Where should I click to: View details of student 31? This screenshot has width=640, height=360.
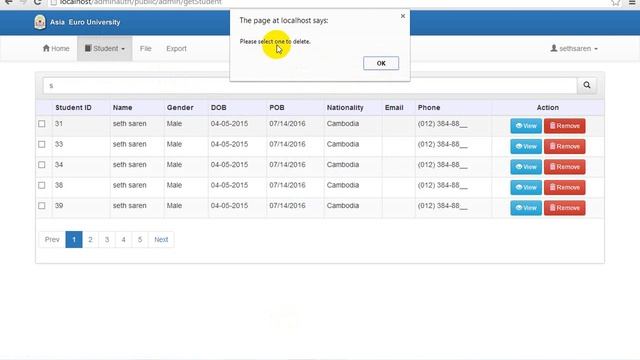coord(526,126)
